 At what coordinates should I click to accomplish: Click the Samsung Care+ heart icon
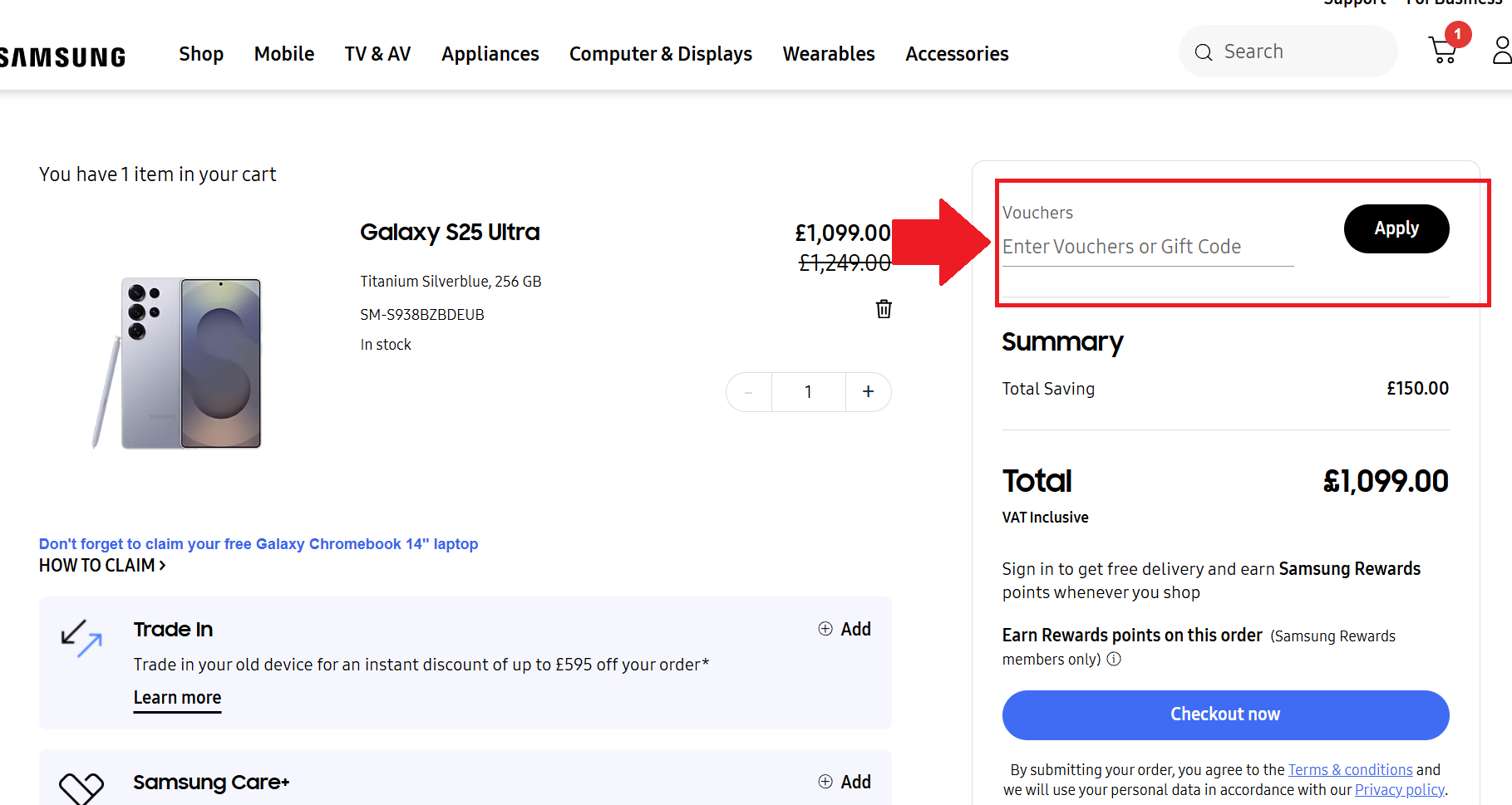point(81,788)
